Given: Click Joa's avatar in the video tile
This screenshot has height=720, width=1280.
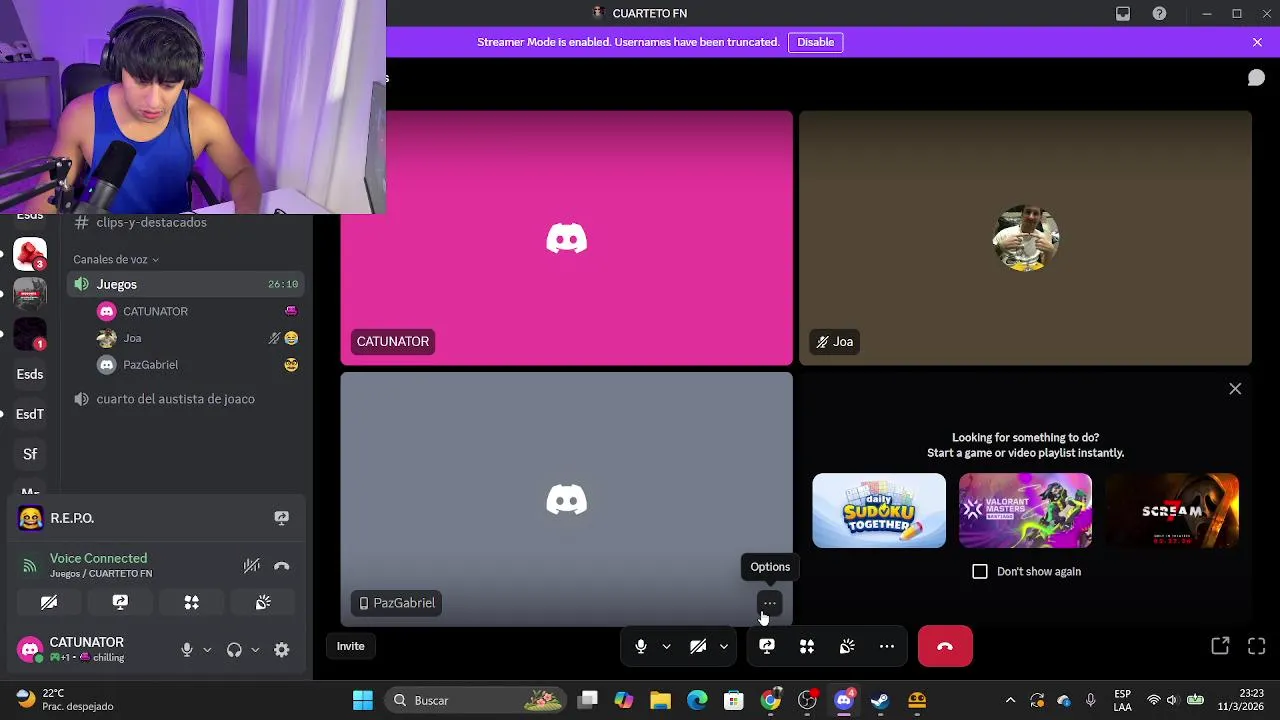Looking at the screenshot, I should point(1025,238).
